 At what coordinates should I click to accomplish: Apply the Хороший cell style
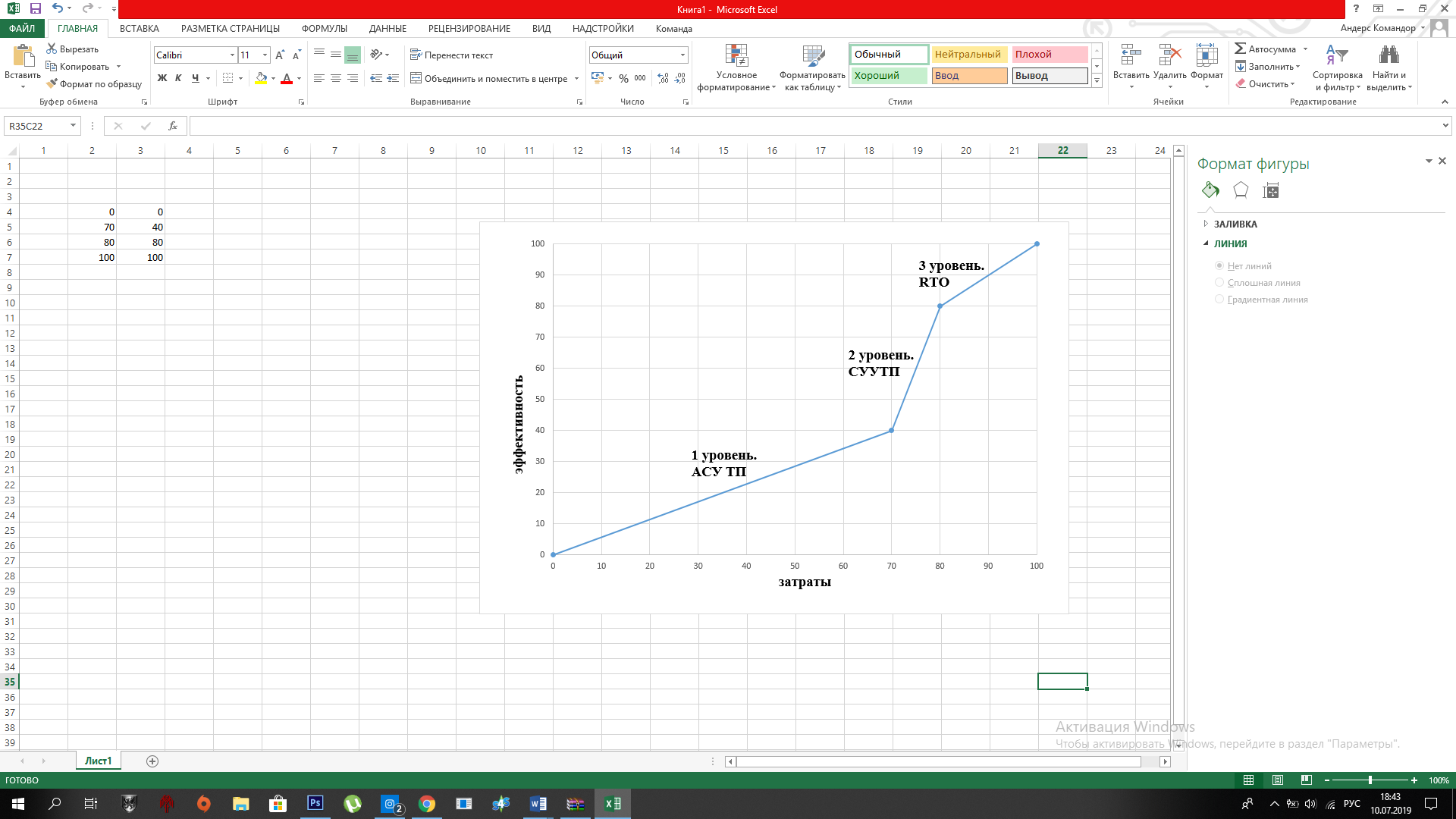[889, 76]
